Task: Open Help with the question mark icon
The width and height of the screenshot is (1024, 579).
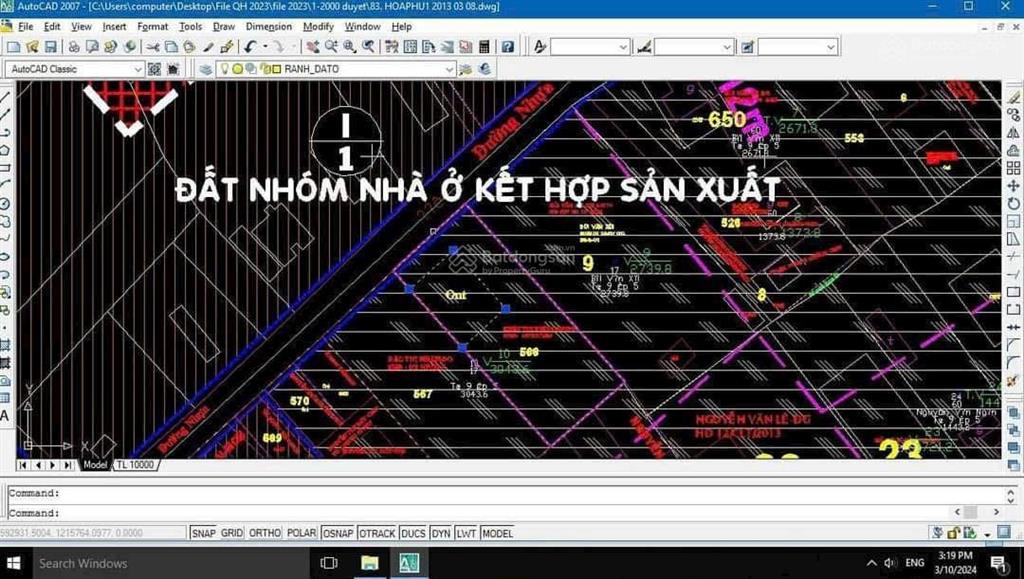Action: [x=507, y=47]
